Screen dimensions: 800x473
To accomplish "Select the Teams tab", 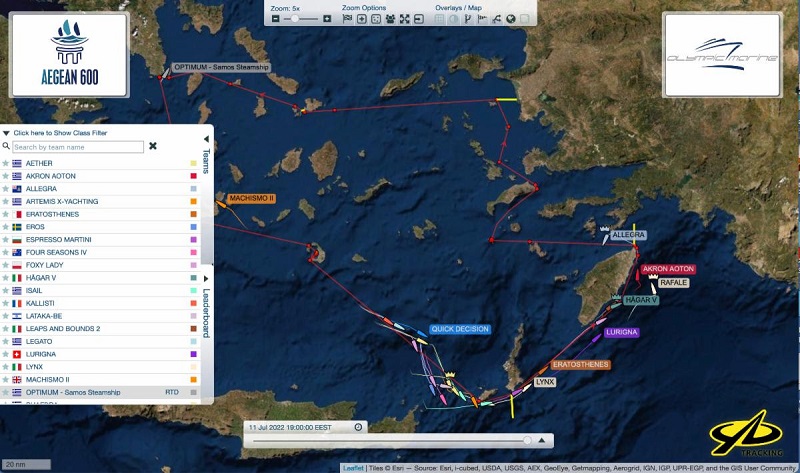I will [x=206, y=162].
